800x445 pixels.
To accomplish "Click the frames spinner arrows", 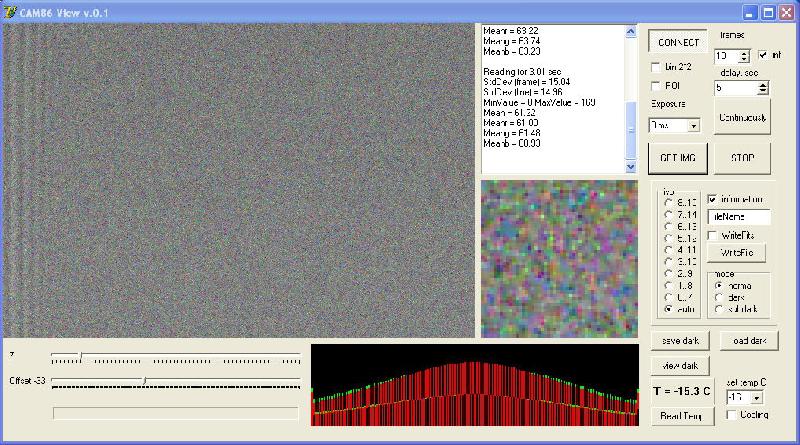I will click(x=744, y=56).
